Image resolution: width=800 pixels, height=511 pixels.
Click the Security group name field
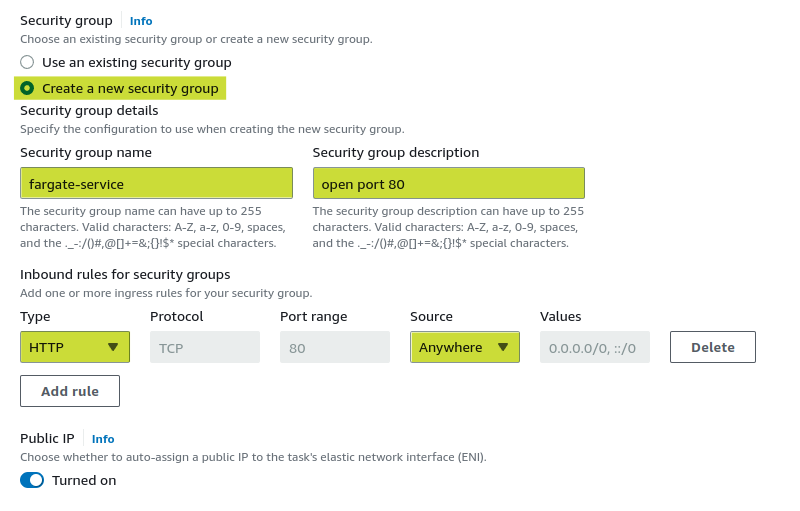coord(156,184)
